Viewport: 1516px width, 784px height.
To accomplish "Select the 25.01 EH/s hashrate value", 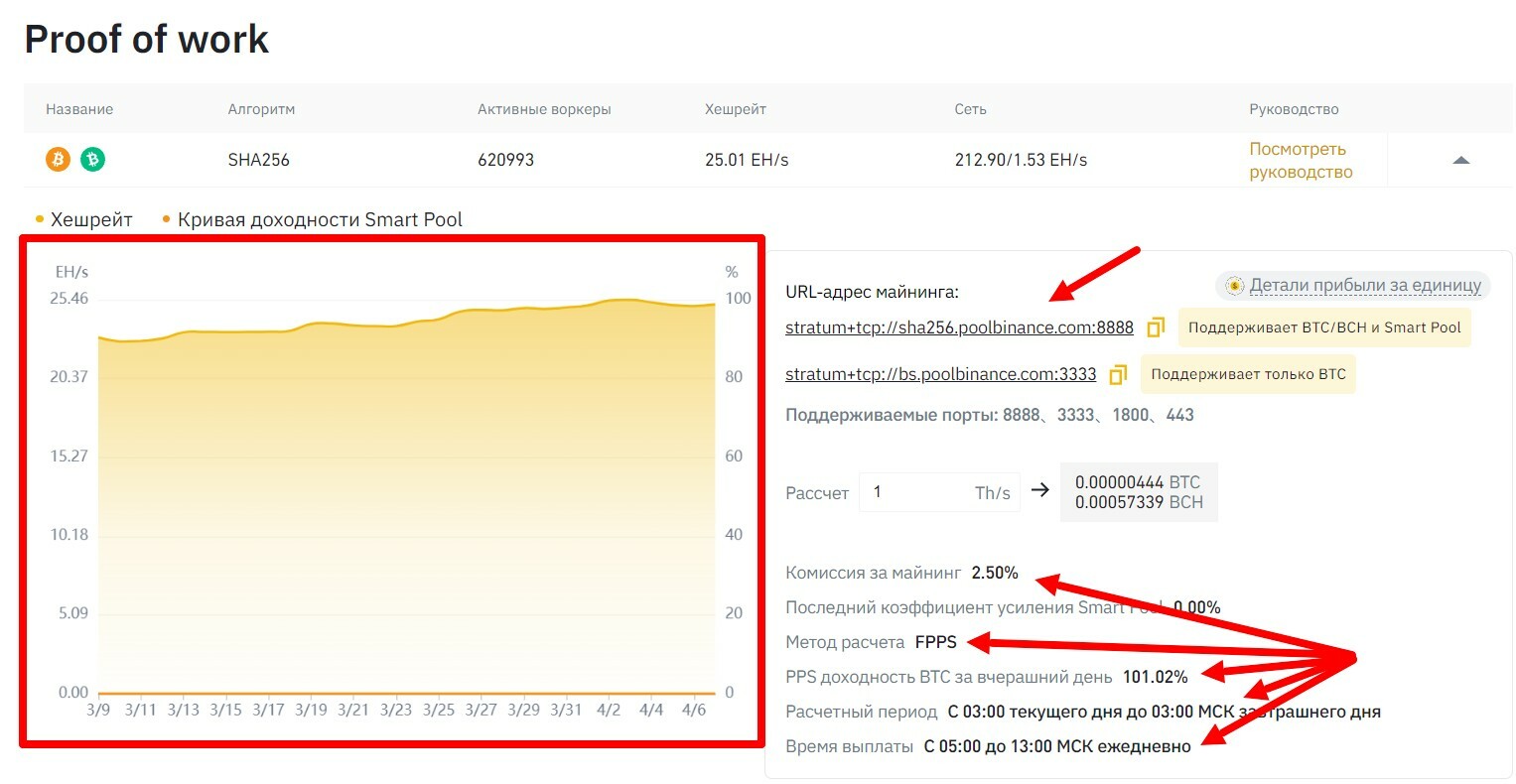I will (747, 160).
